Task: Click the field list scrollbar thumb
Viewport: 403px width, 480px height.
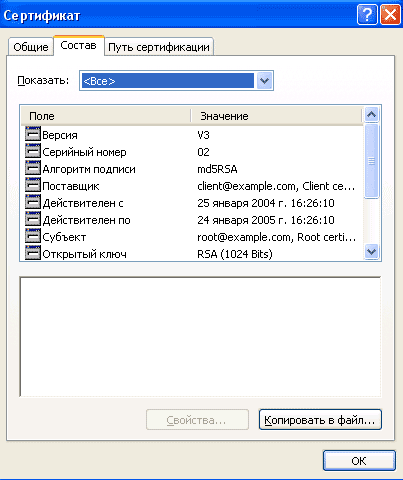Action: tap(371, 161)
